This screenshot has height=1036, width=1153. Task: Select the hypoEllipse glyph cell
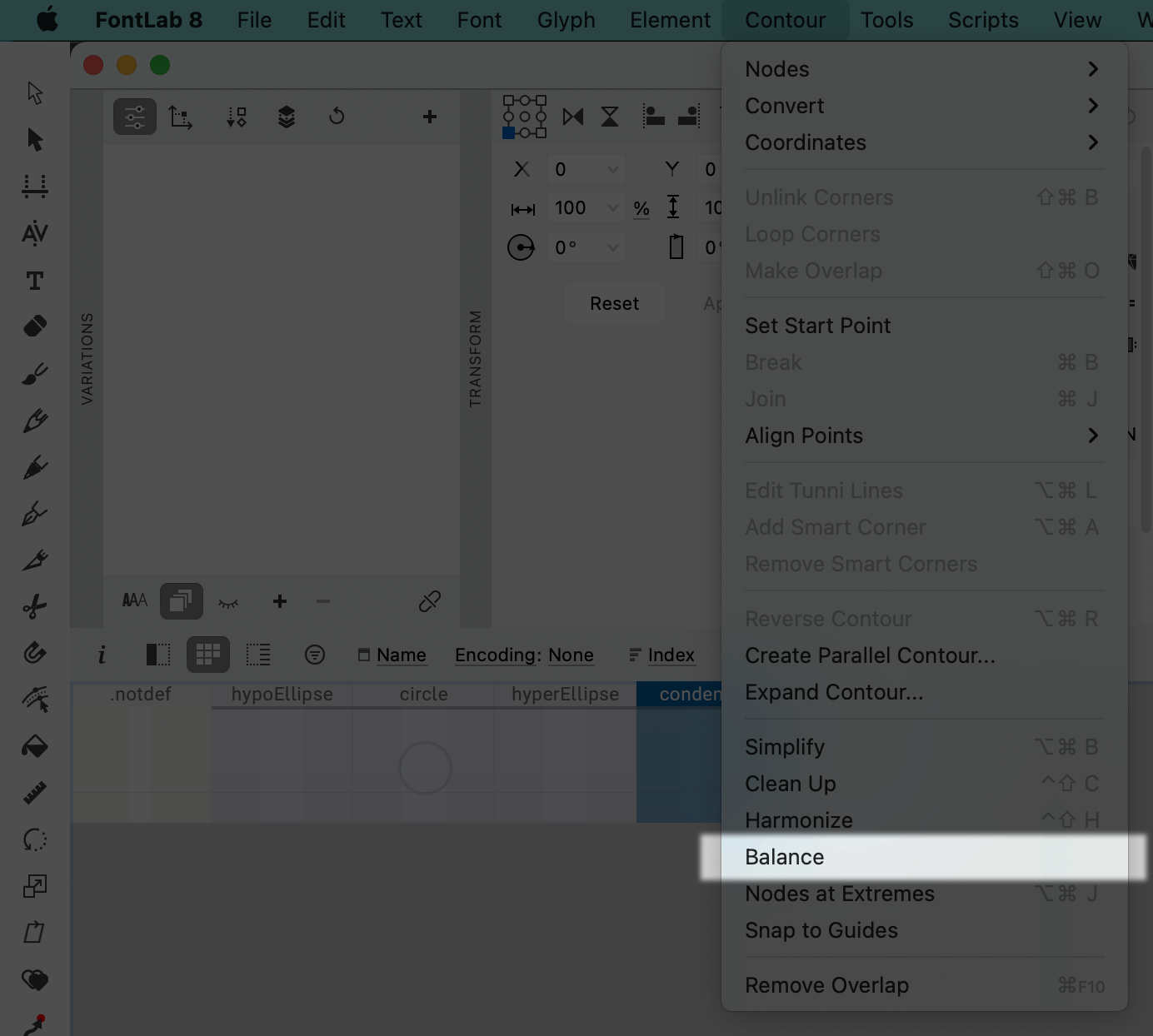[x=282, y=752]
